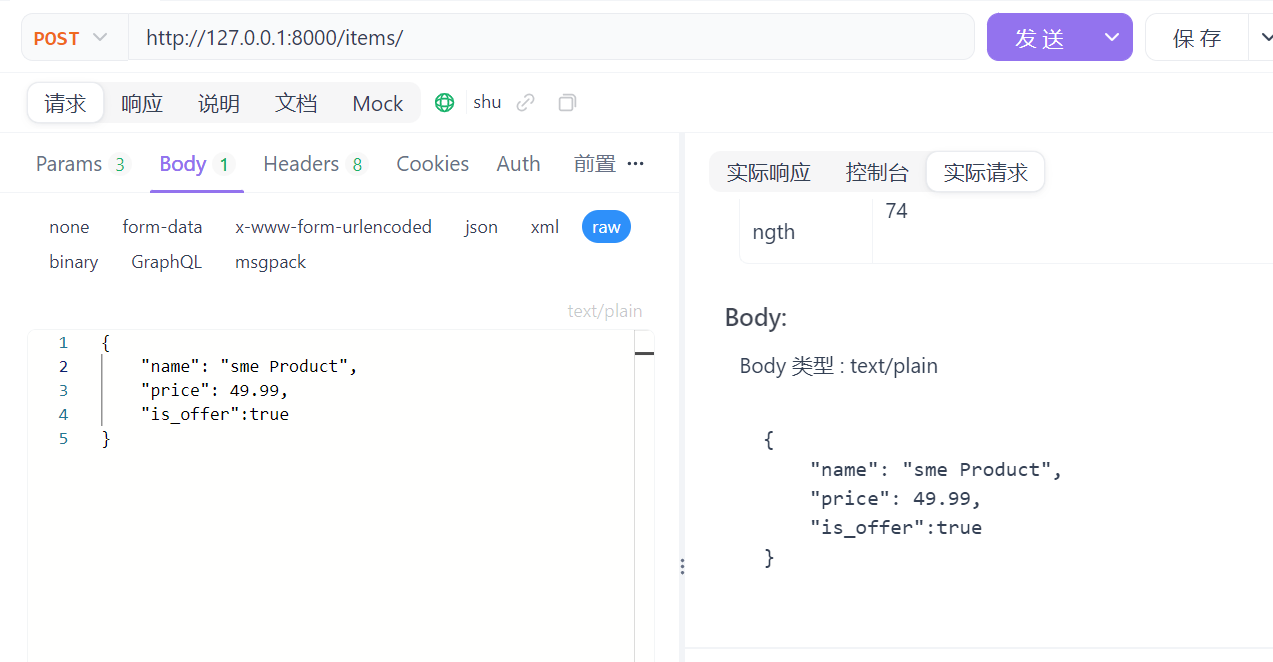The width and height of the screenshot is (1273, 662).
Task: Open the Cookies tab
Action: 432,164
